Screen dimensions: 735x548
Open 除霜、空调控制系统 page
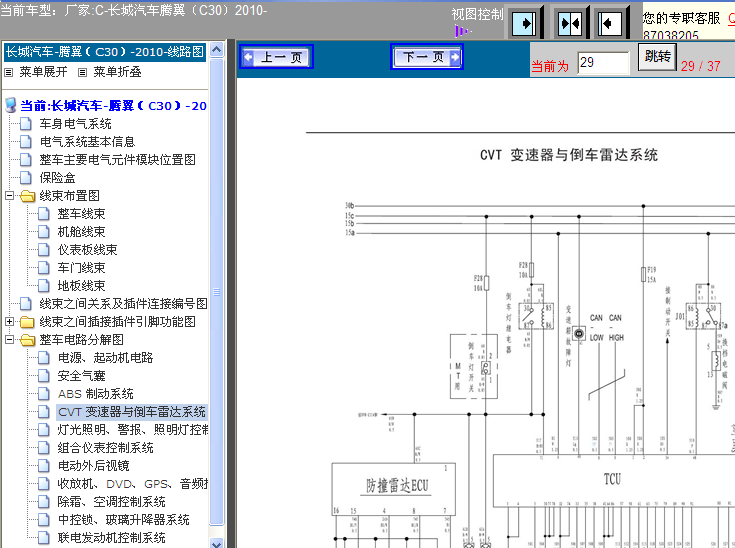pyautogui.click(x=112, y=502)
